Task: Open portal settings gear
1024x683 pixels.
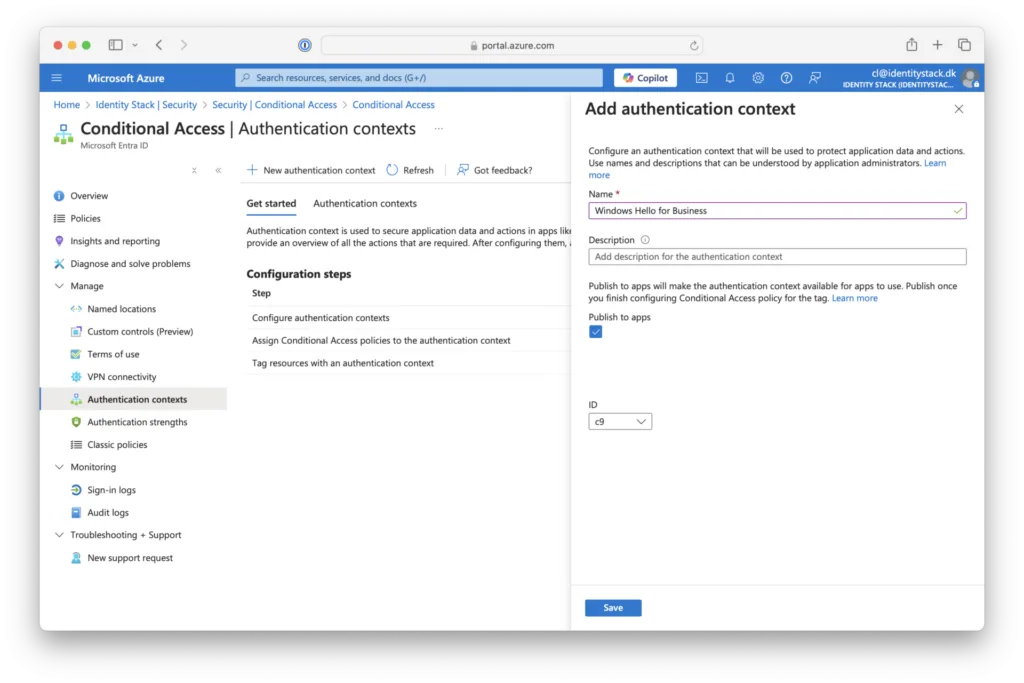Action: (758, 78)
